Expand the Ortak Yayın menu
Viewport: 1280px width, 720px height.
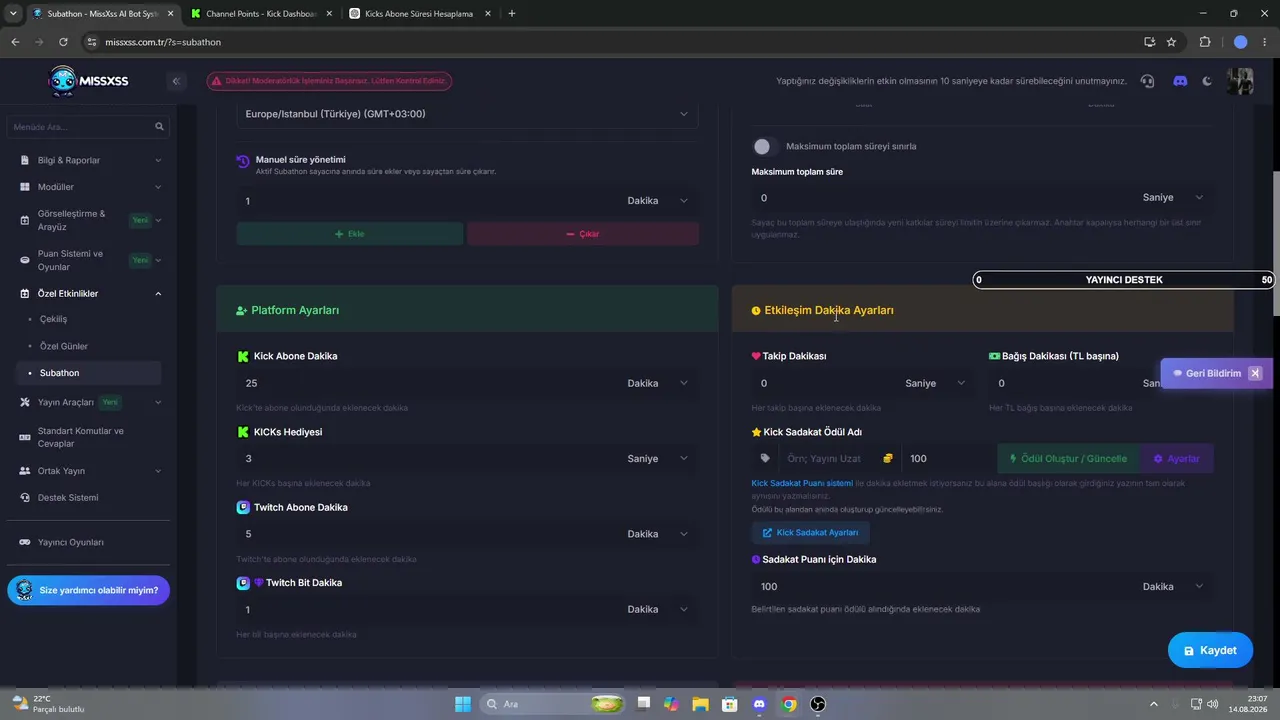point(90,470)
